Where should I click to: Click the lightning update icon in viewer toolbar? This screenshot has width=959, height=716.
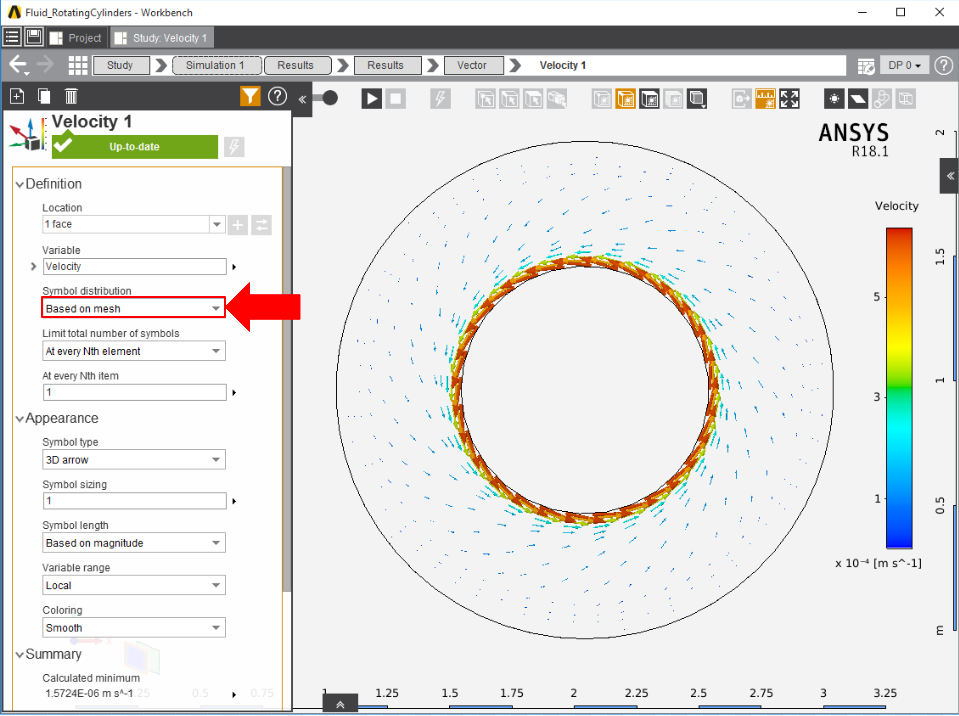click(x=440, y=98)
